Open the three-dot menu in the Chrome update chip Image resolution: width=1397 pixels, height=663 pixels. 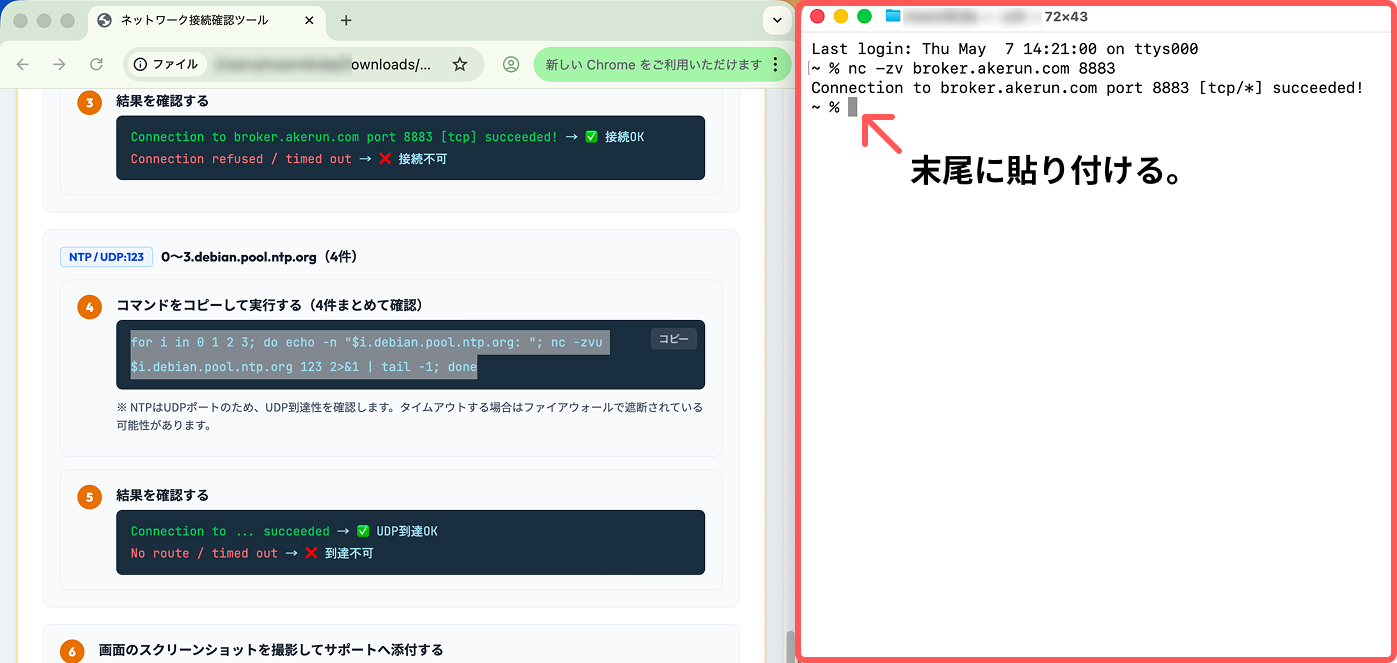click(776, 64)
